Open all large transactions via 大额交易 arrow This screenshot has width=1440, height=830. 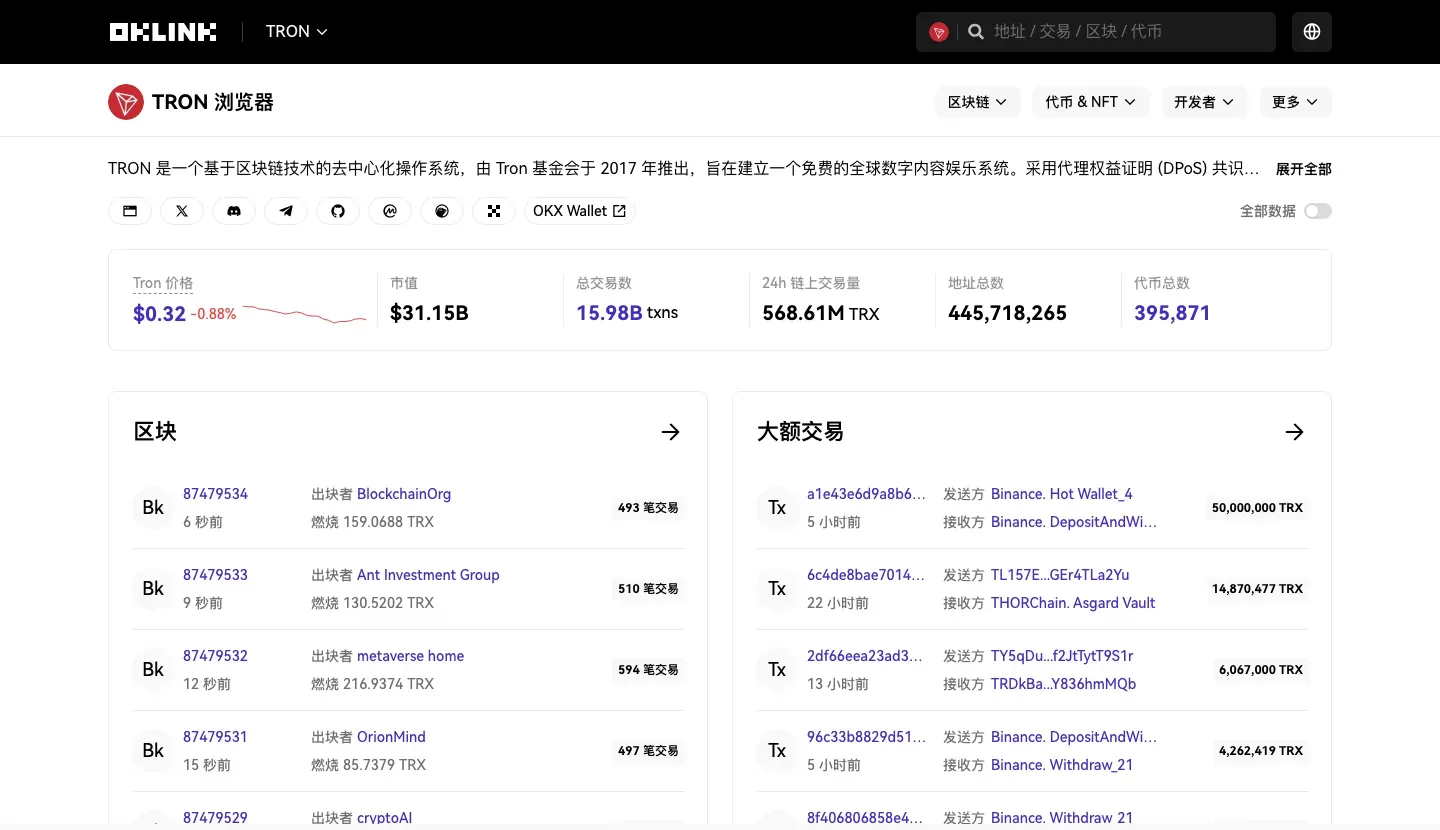tap(1295, 432)
